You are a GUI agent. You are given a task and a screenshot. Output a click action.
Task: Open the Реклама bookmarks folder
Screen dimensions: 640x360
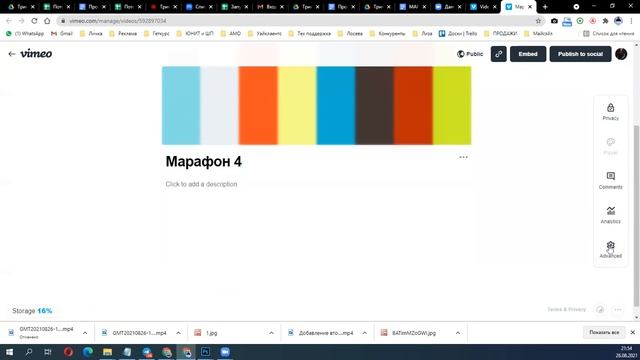tap(123, 33)
